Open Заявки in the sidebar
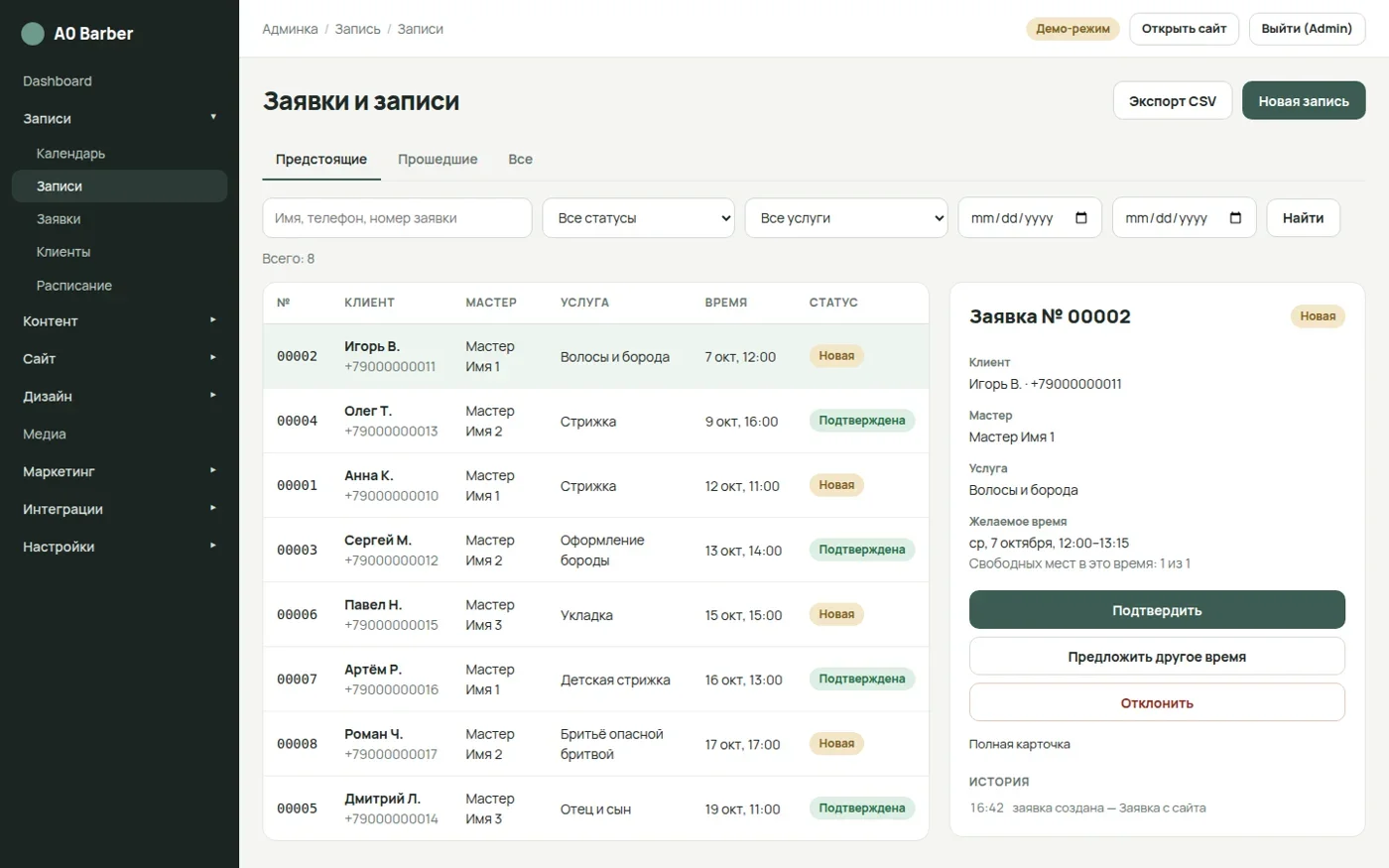This screenshot has height=868, width=1389. click(119, 219)
